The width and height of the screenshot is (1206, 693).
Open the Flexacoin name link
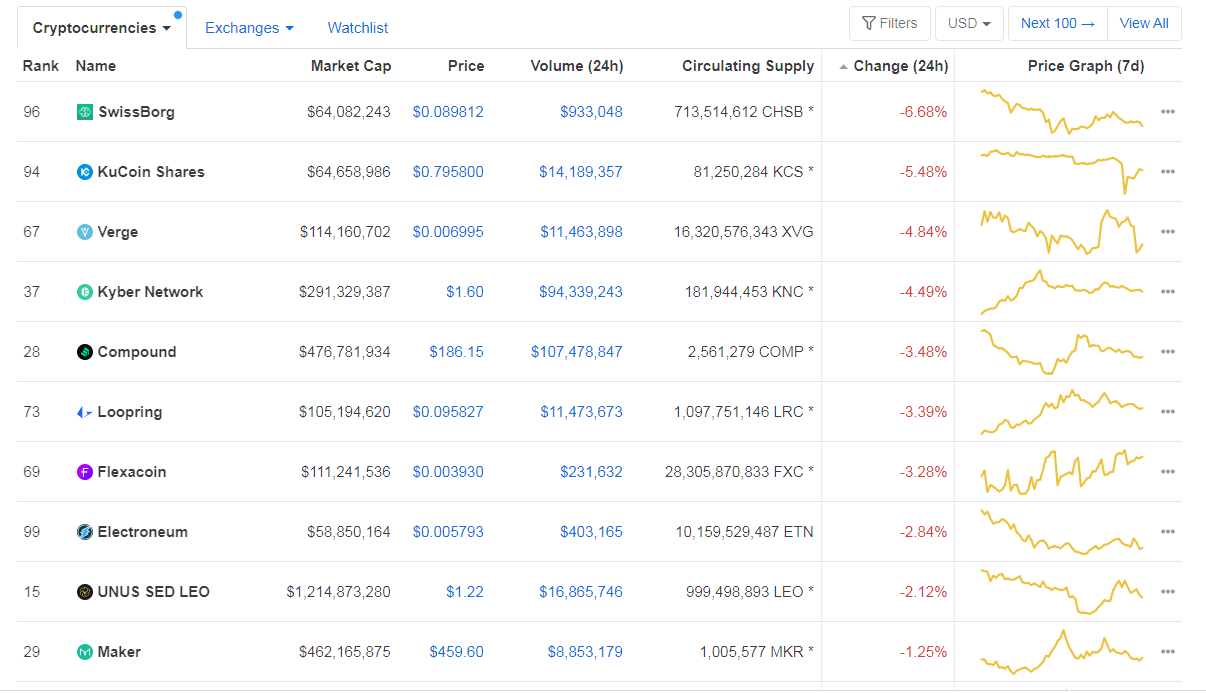click(x=132, y=472)
